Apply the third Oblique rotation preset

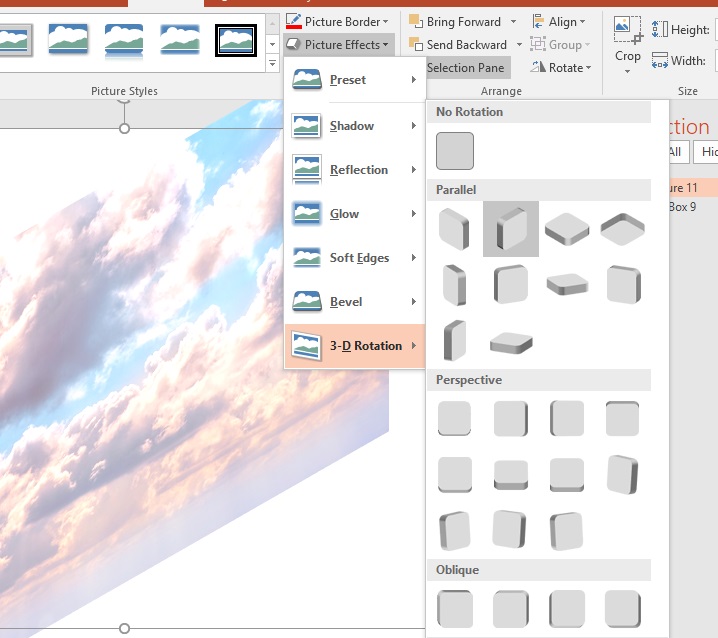coord(567,609)
